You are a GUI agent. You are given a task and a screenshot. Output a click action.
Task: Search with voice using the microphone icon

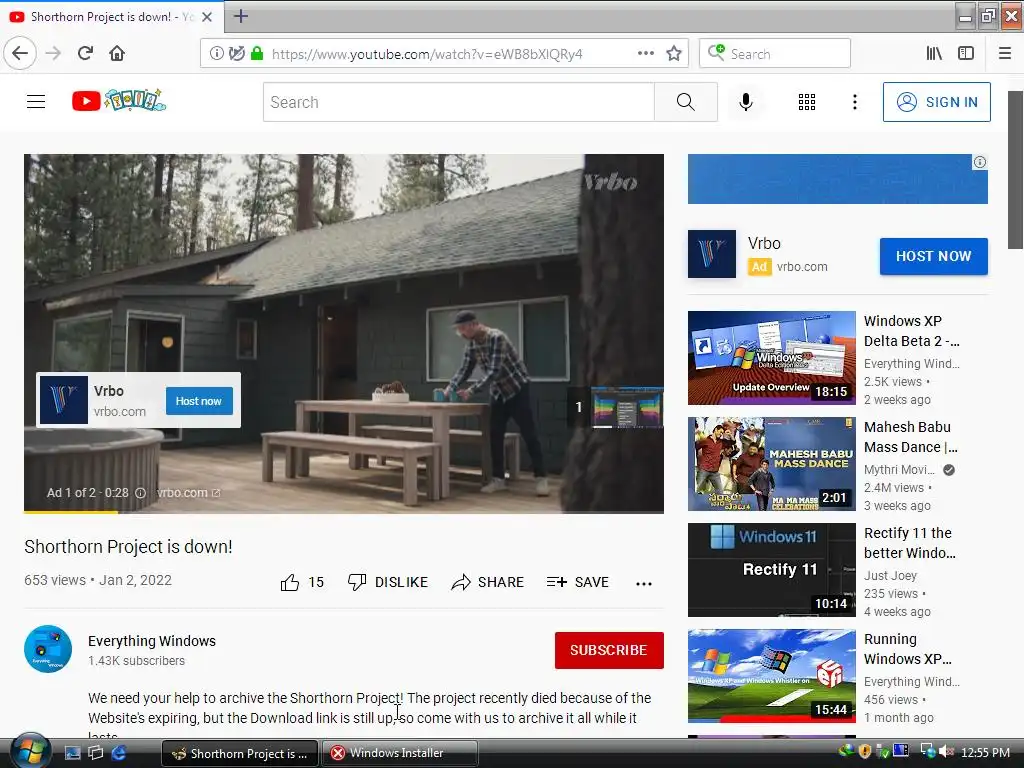(746, 102)
